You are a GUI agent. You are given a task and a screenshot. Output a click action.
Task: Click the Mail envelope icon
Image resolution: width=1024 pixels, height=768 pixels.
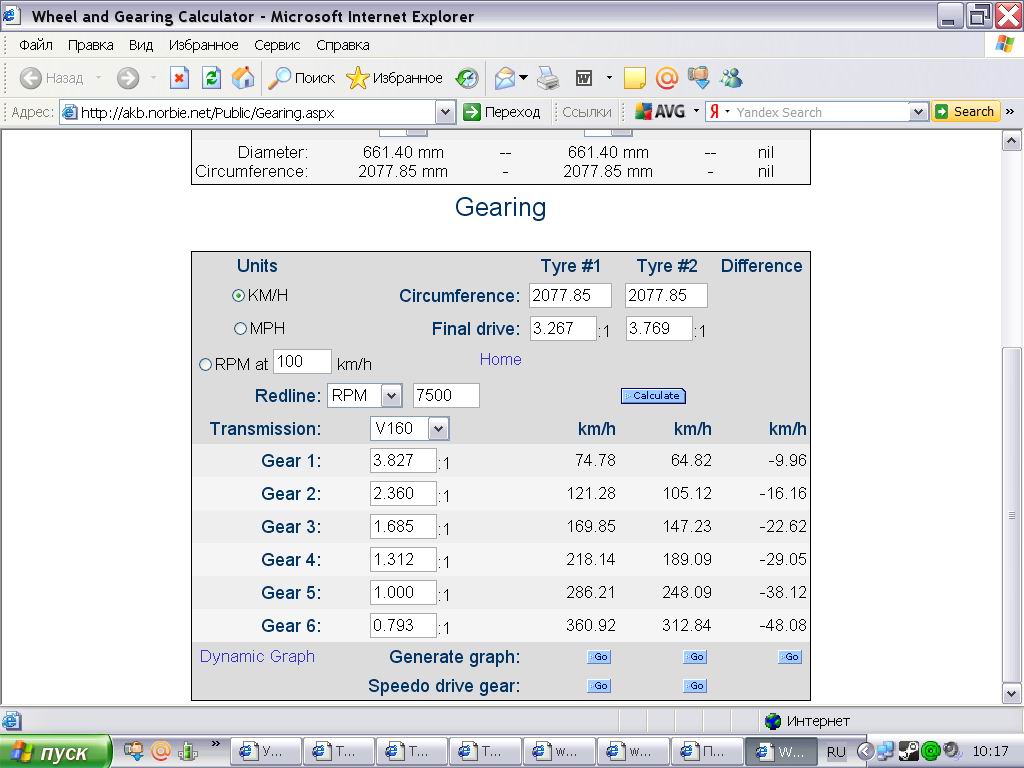506,78
